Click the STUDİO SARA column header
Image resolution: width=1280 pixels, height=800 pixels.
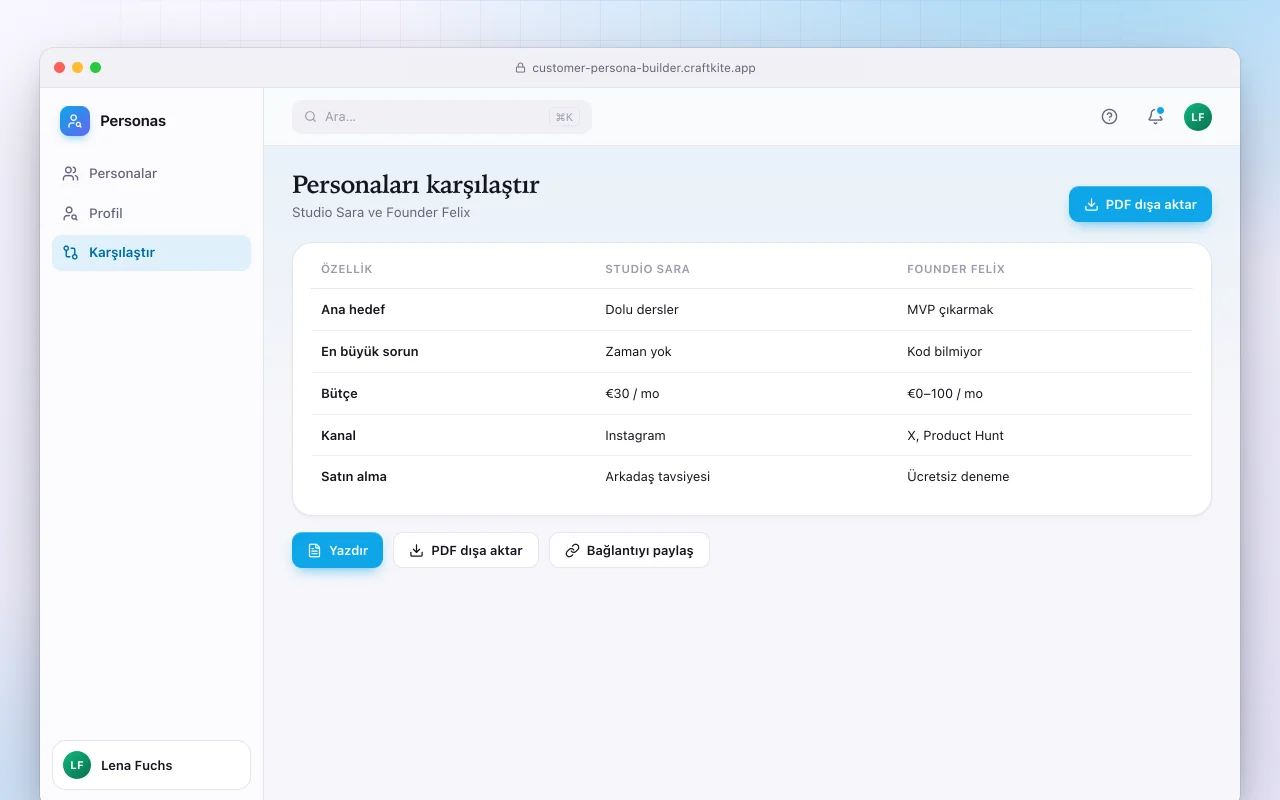click(x=647, y=269)
